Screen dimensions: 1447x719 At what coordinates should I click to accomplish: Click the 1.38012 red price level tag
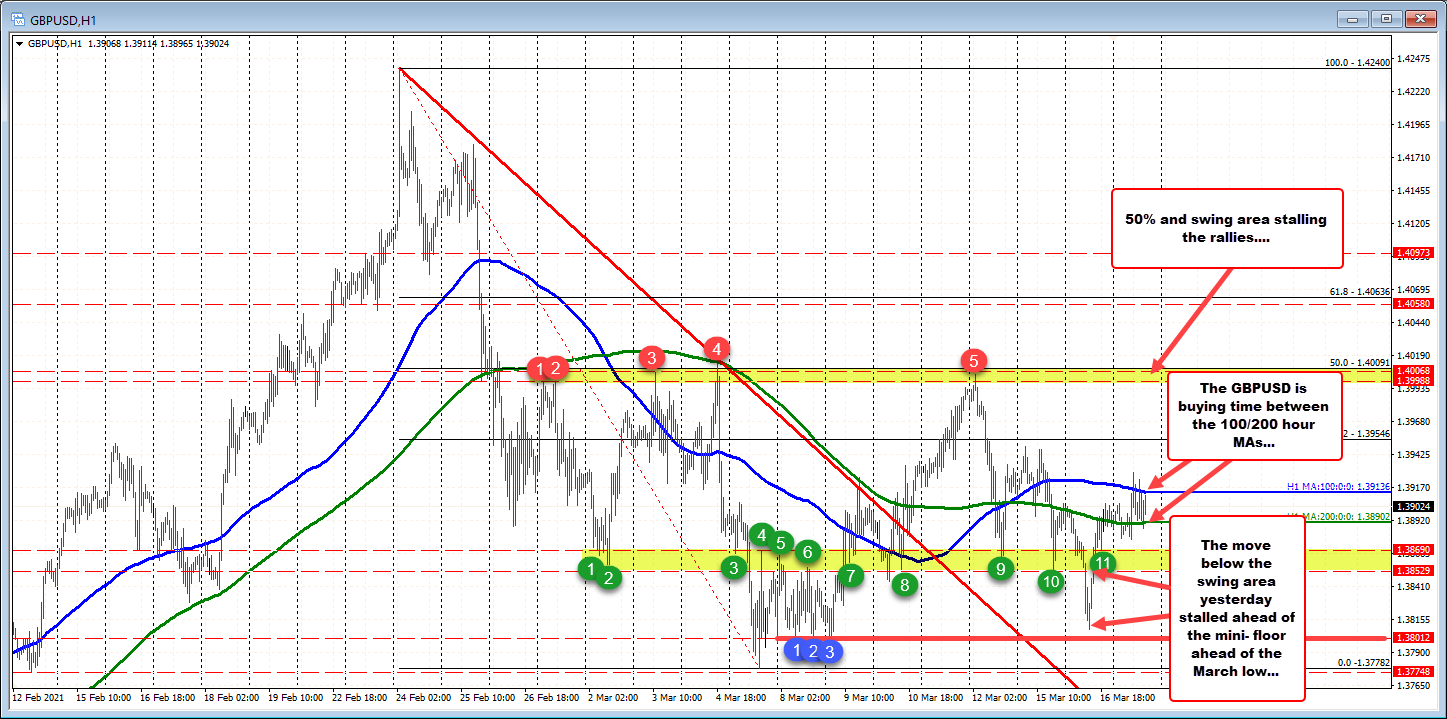[1415, 637]
